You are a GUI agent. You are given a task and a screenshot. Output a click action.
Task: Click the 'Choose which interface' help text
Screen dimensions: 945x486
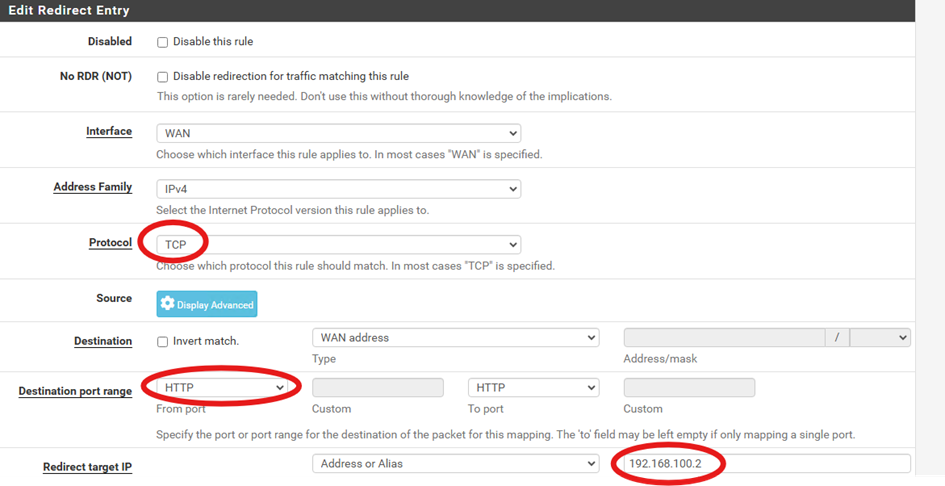349,154
